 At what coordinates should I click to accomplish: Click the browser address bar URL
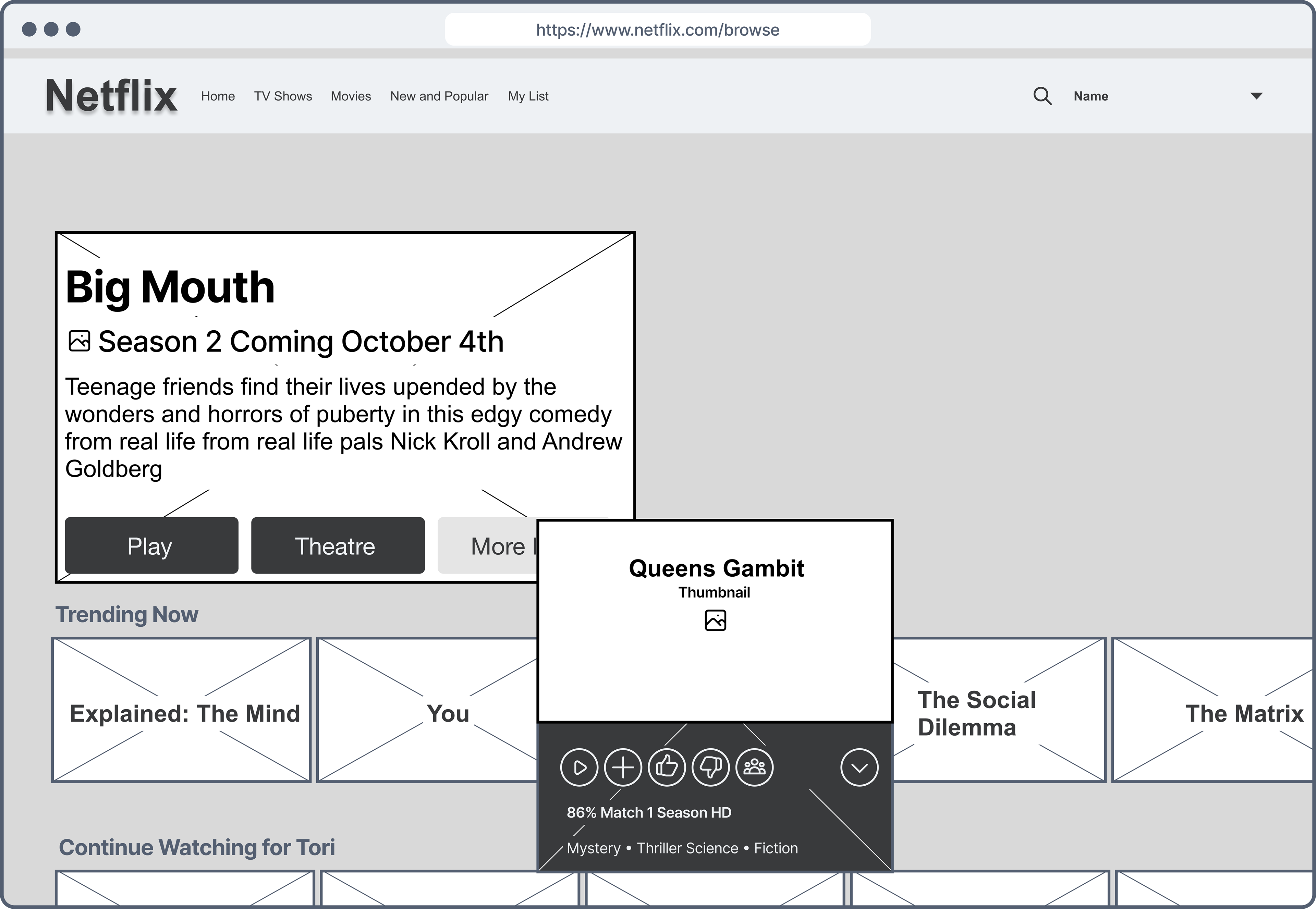point(657,29)
